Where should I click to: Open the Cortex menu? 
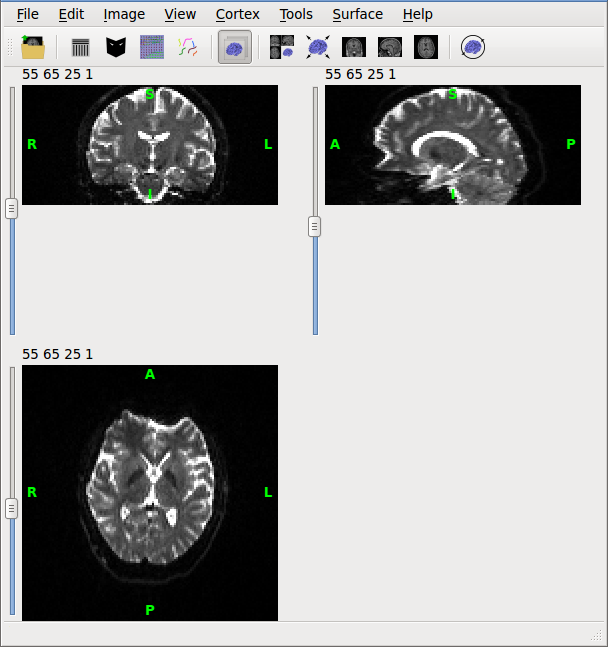(x=237, y=14)
